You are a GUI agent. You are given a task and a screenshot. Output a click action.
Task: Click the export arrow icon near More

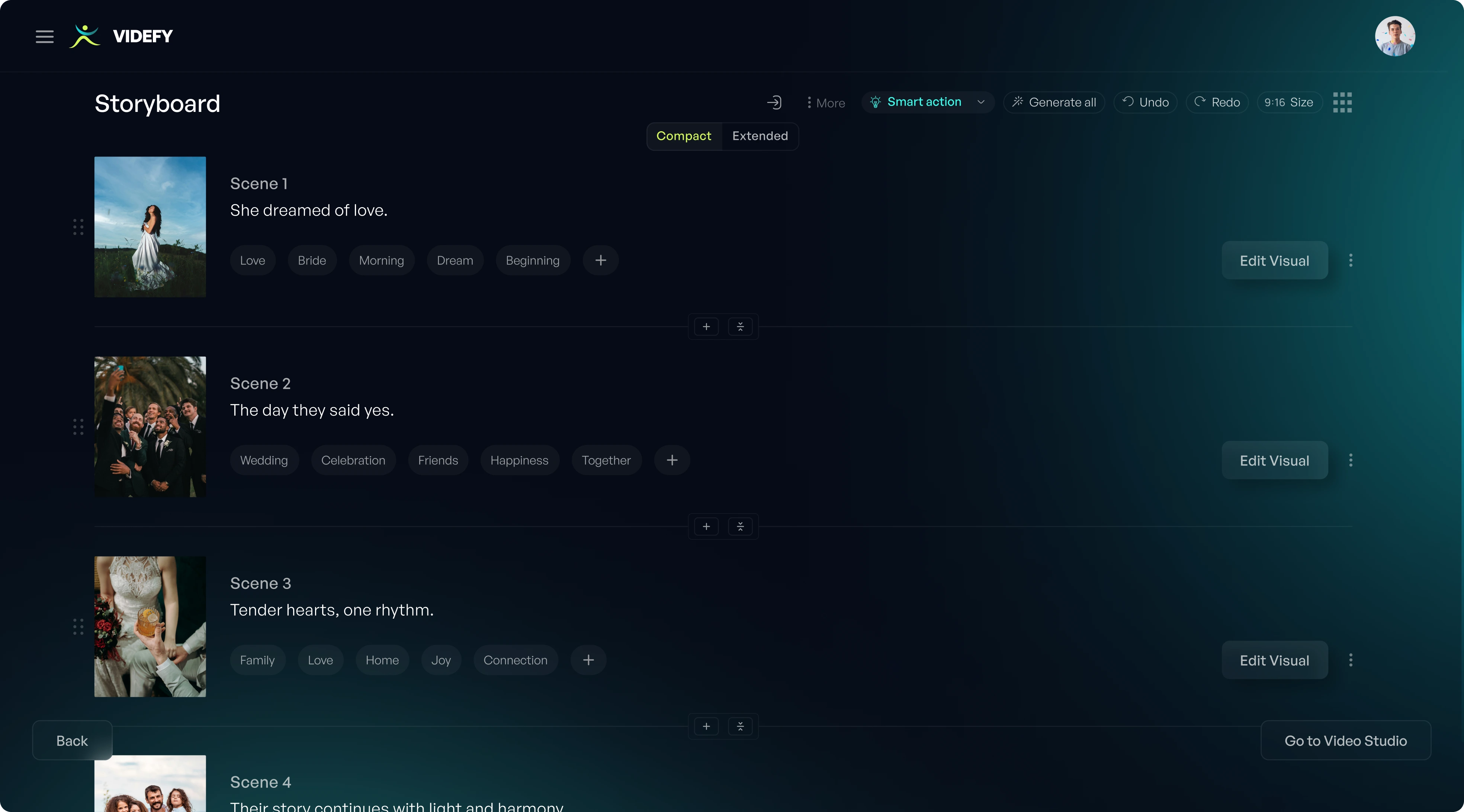click(x=774, y=102)
